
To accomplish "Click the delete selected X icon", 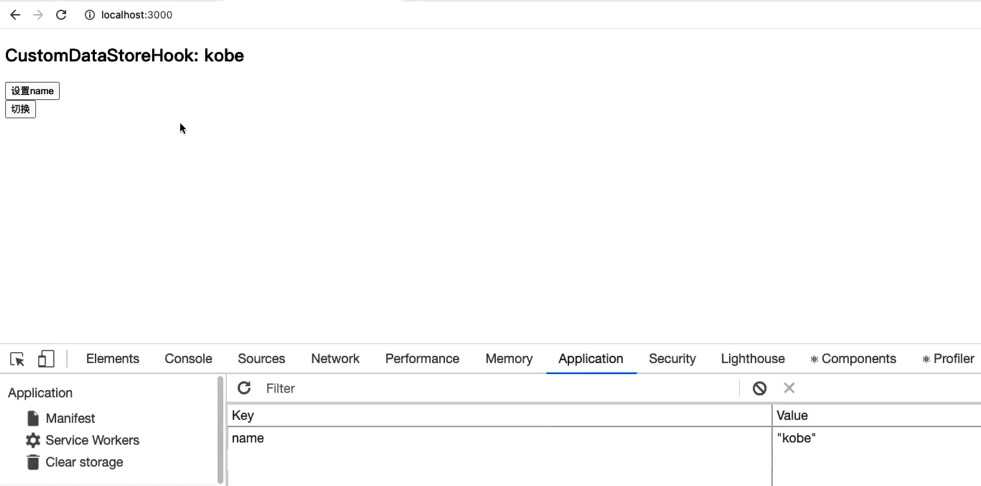I will [789, 388].
